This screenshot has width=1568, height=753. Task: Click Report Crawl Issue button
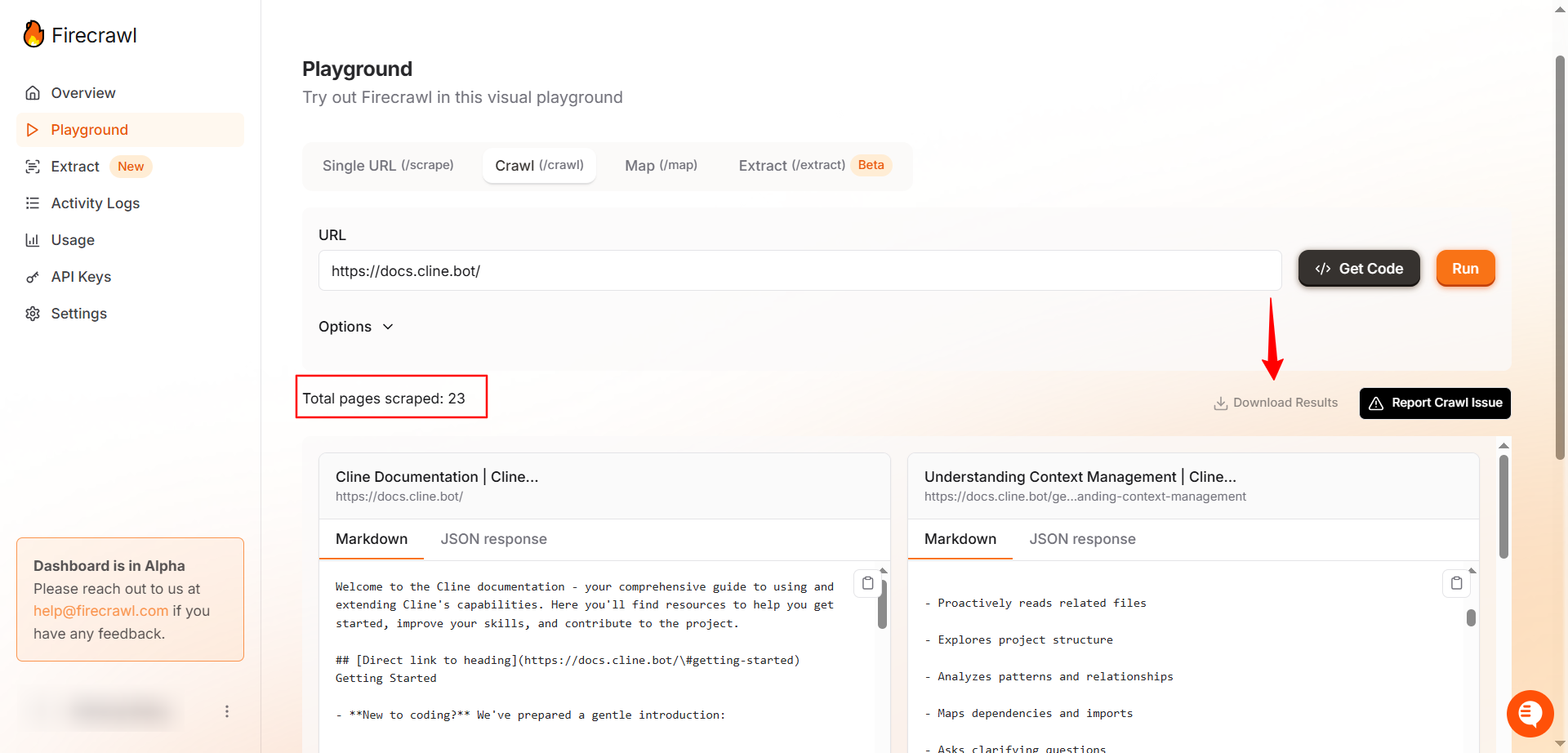click(1435, 403)
